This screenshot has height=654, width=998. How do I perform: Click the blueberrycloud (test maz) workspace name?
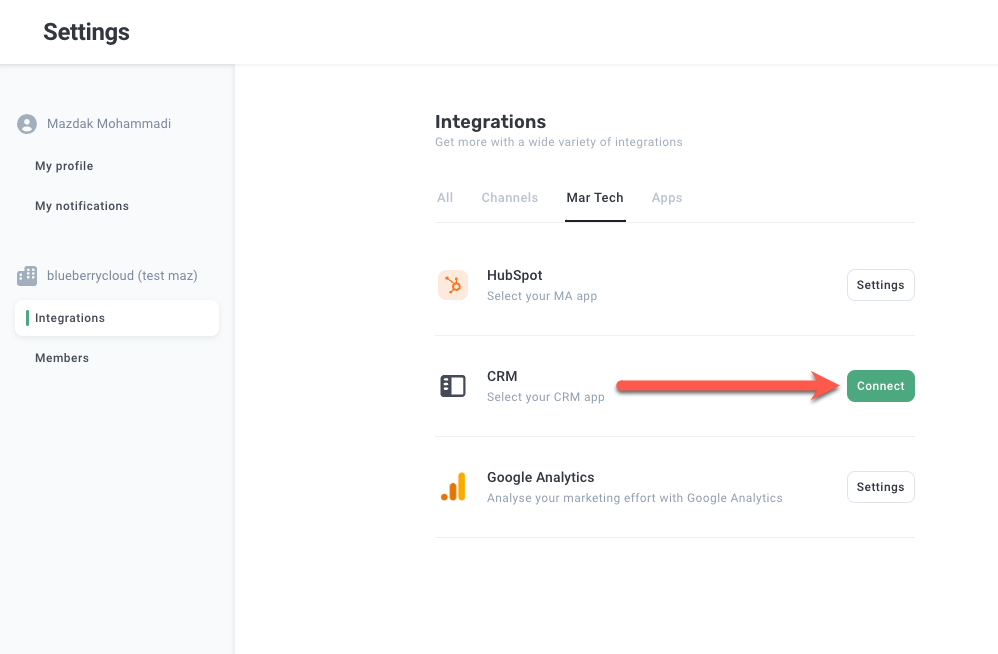pyautogui.click(x=122, y=275)
